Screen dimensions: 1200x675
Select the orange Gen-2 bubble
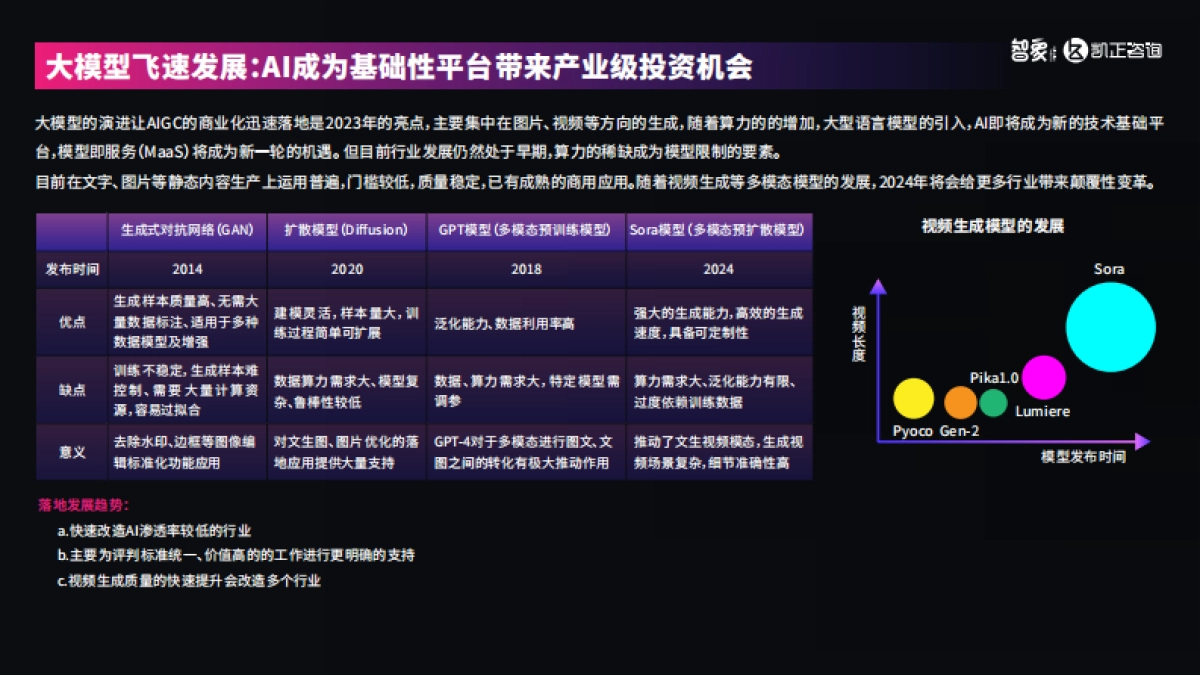click(960, 403)
